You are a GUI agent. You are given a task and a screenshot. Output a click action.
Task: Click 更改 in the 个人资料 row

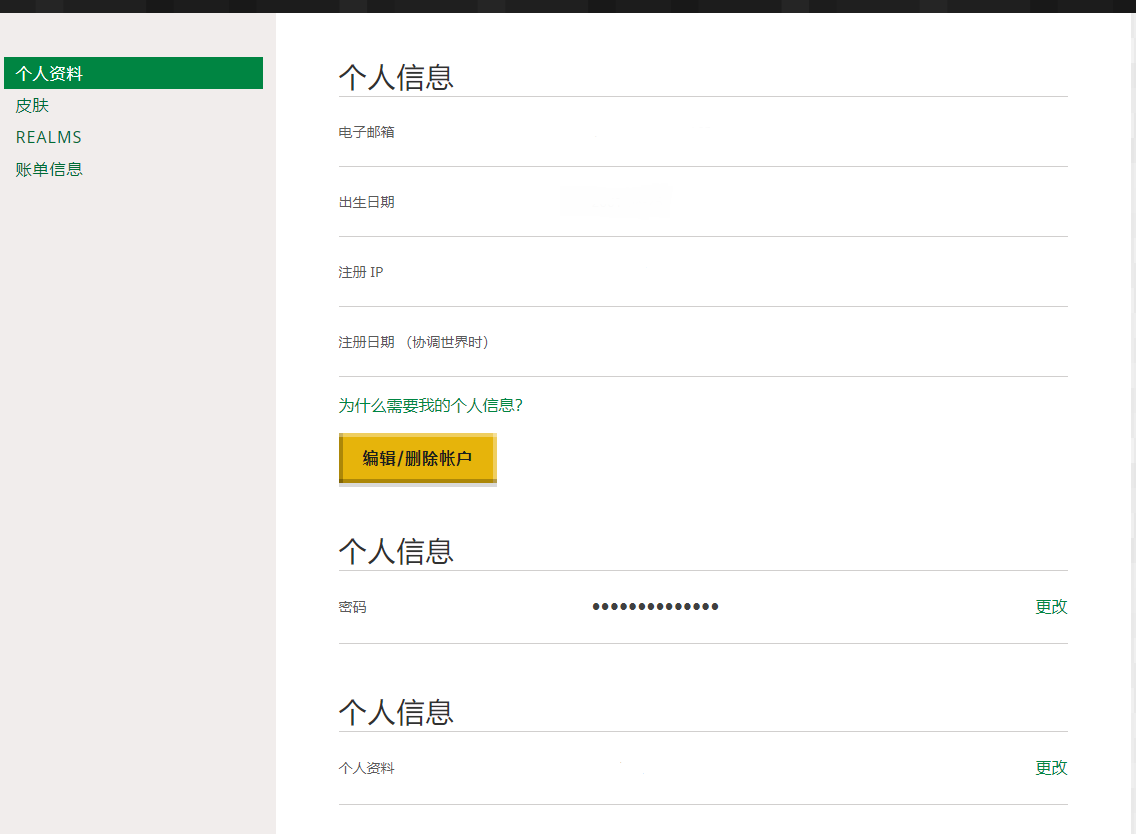(x=1051, y=767)
